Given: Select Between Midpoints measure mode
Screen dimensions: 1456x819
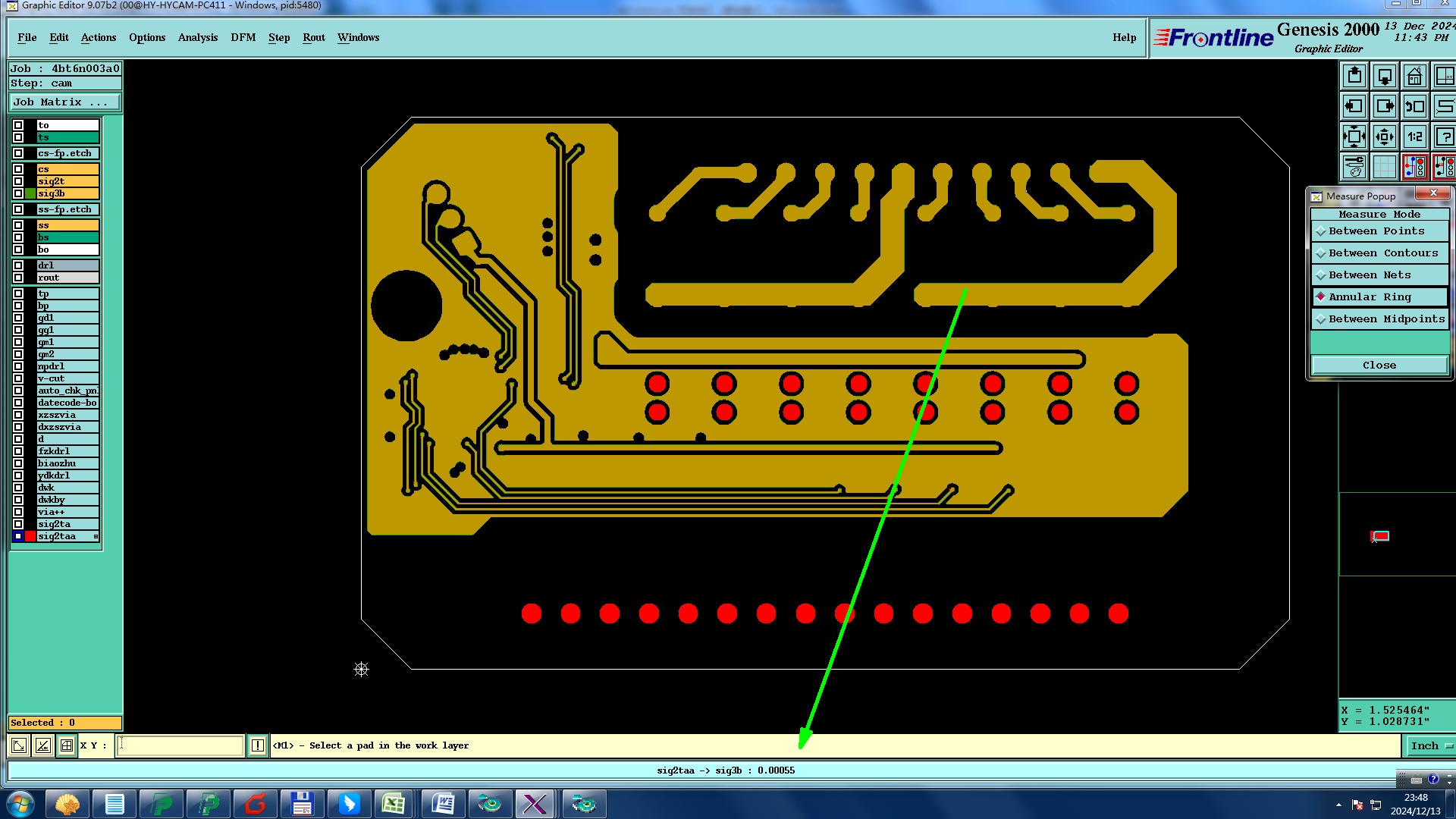Looking at the screenshot, I should [1379, 319].
